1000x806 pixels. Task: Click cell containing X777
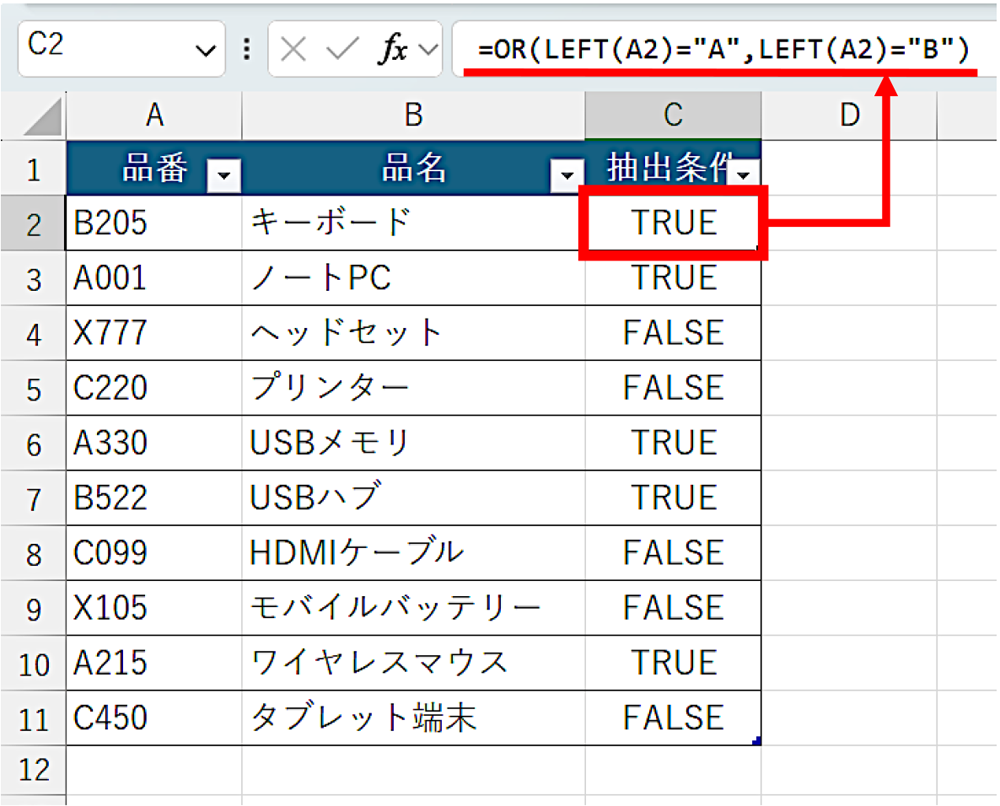(154, 333)
